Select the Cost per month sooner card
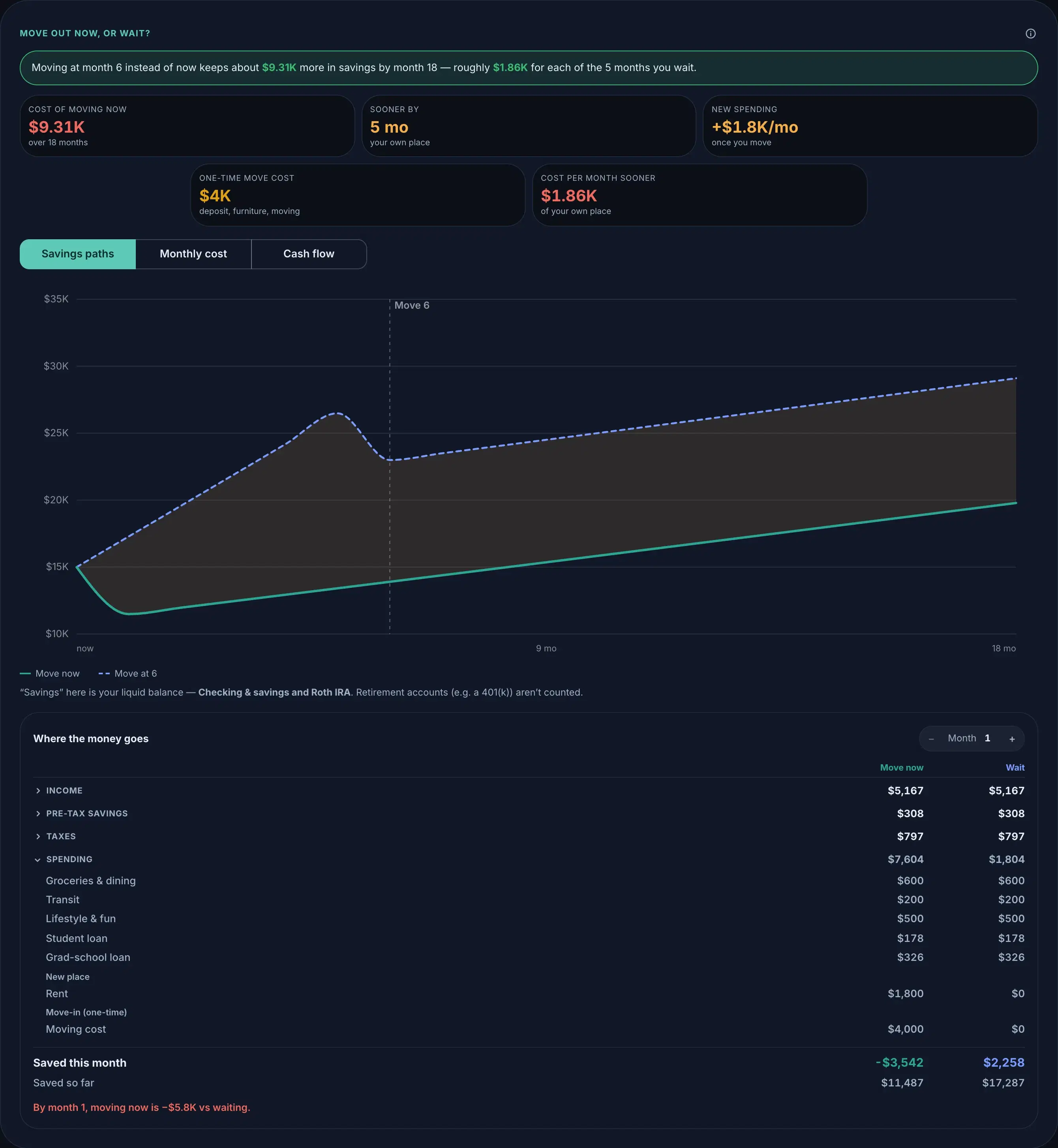Image resolution: width=1058 pixels, height=1148 pixels. tap(700, 195)
